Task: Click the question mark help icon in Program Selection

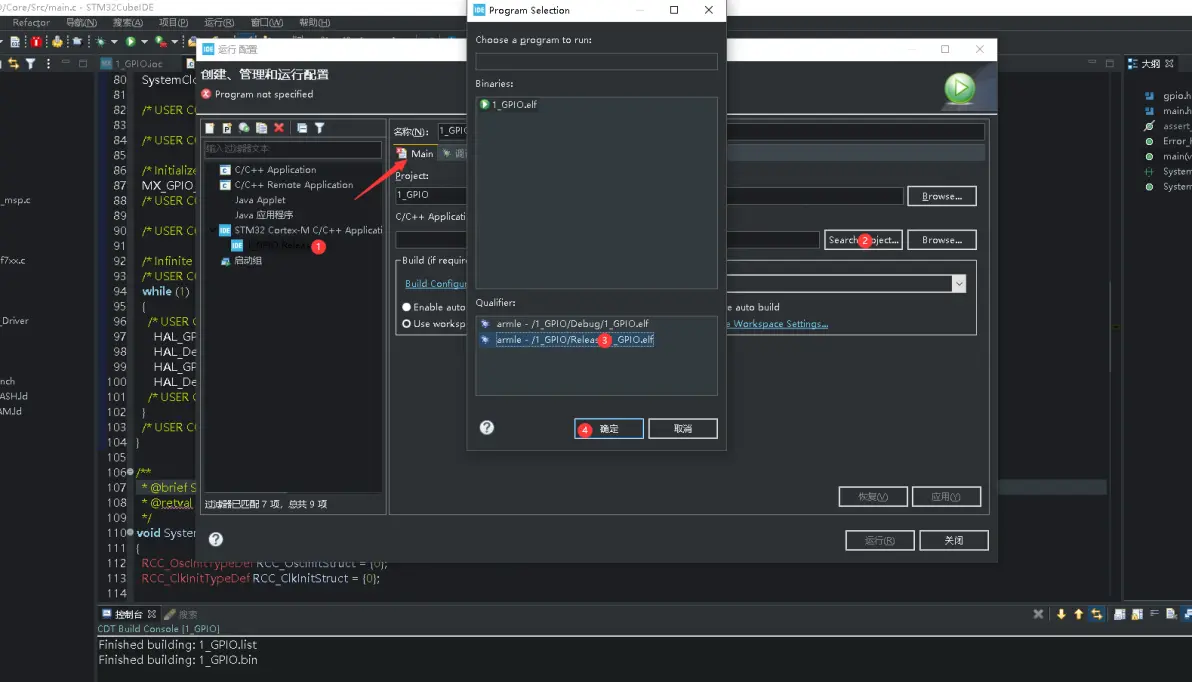Action: coord(487,427)
